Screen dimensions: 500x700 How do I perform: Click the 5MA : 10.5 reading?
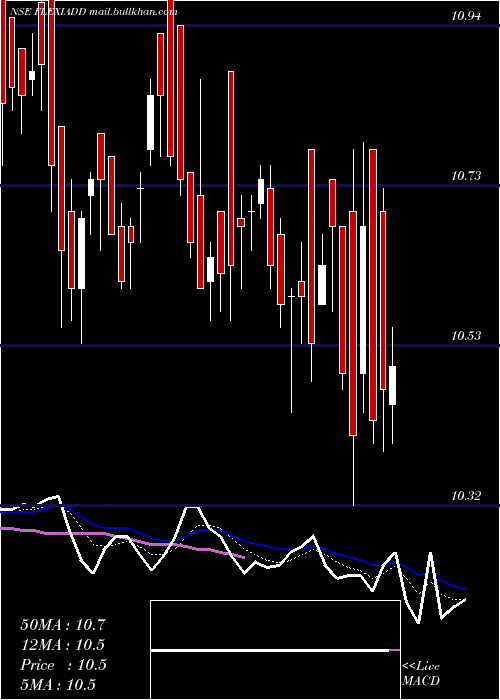(x=58, y=685)
